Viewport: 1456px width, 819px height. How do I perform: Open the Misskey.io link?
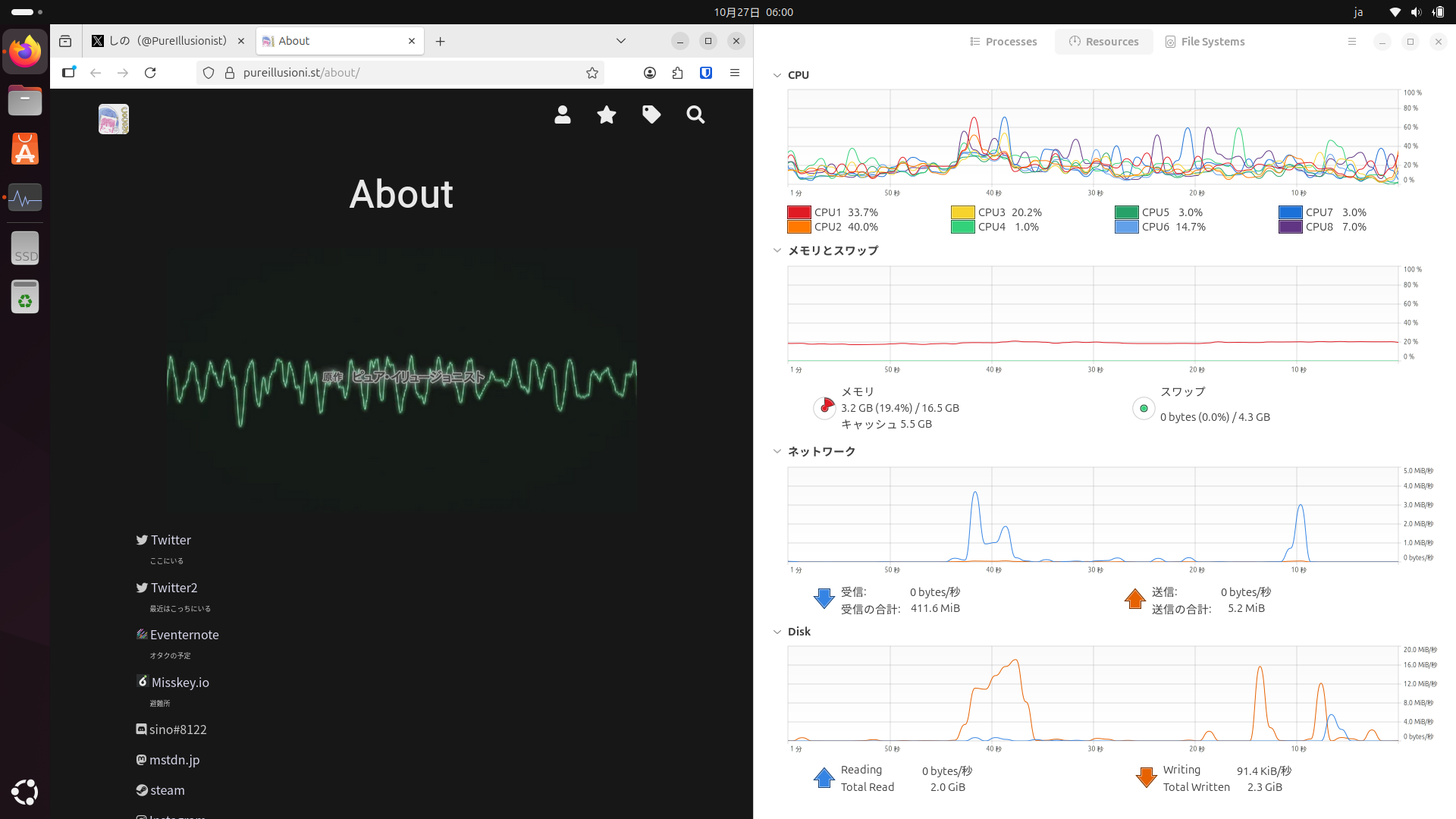(180, 682)
